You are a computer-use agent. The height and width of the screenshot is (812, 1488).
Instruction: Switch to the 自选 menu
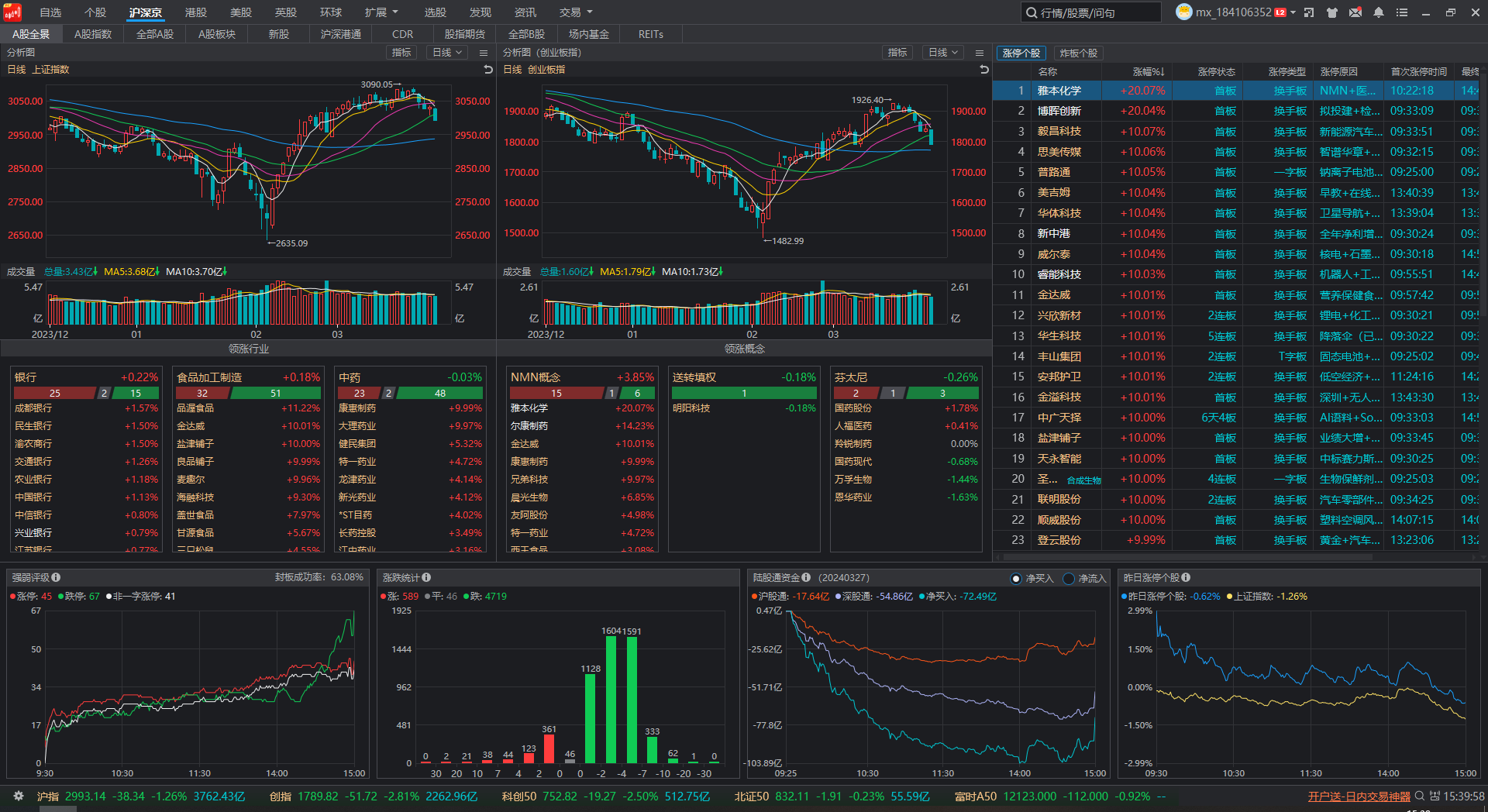50,12
